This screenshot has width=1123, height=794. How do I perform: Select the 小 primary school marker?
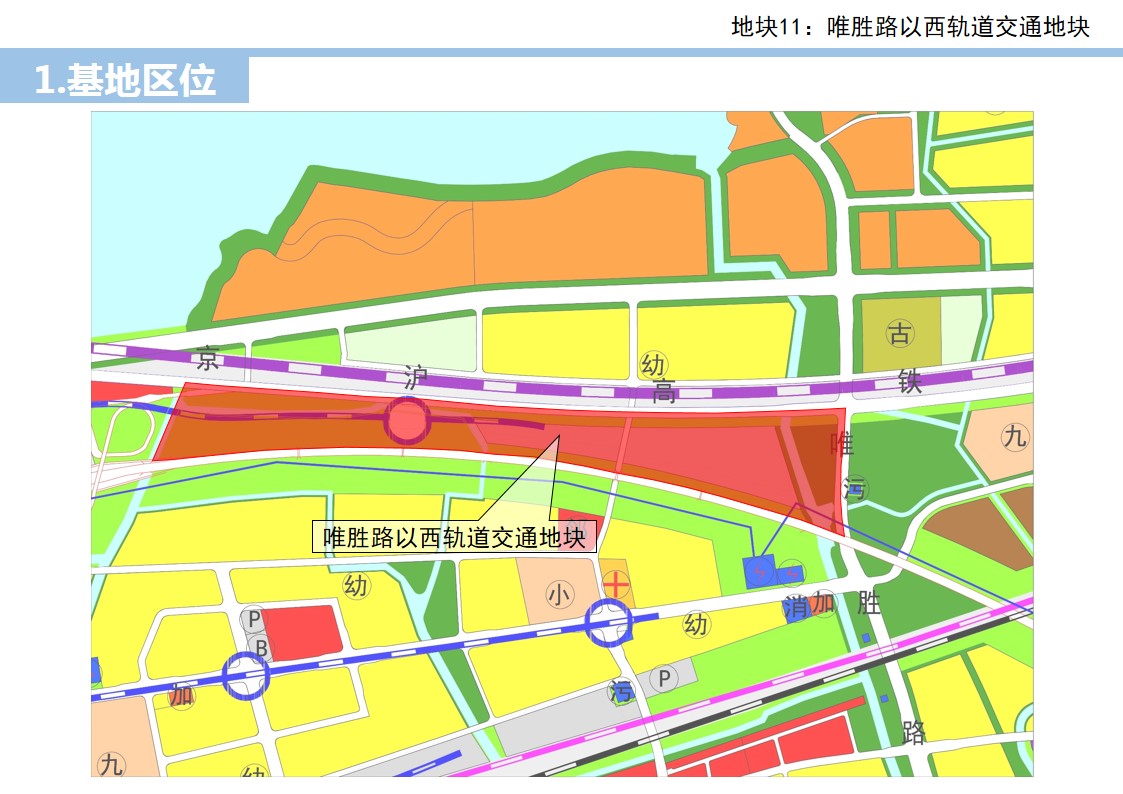click(558, 596)
